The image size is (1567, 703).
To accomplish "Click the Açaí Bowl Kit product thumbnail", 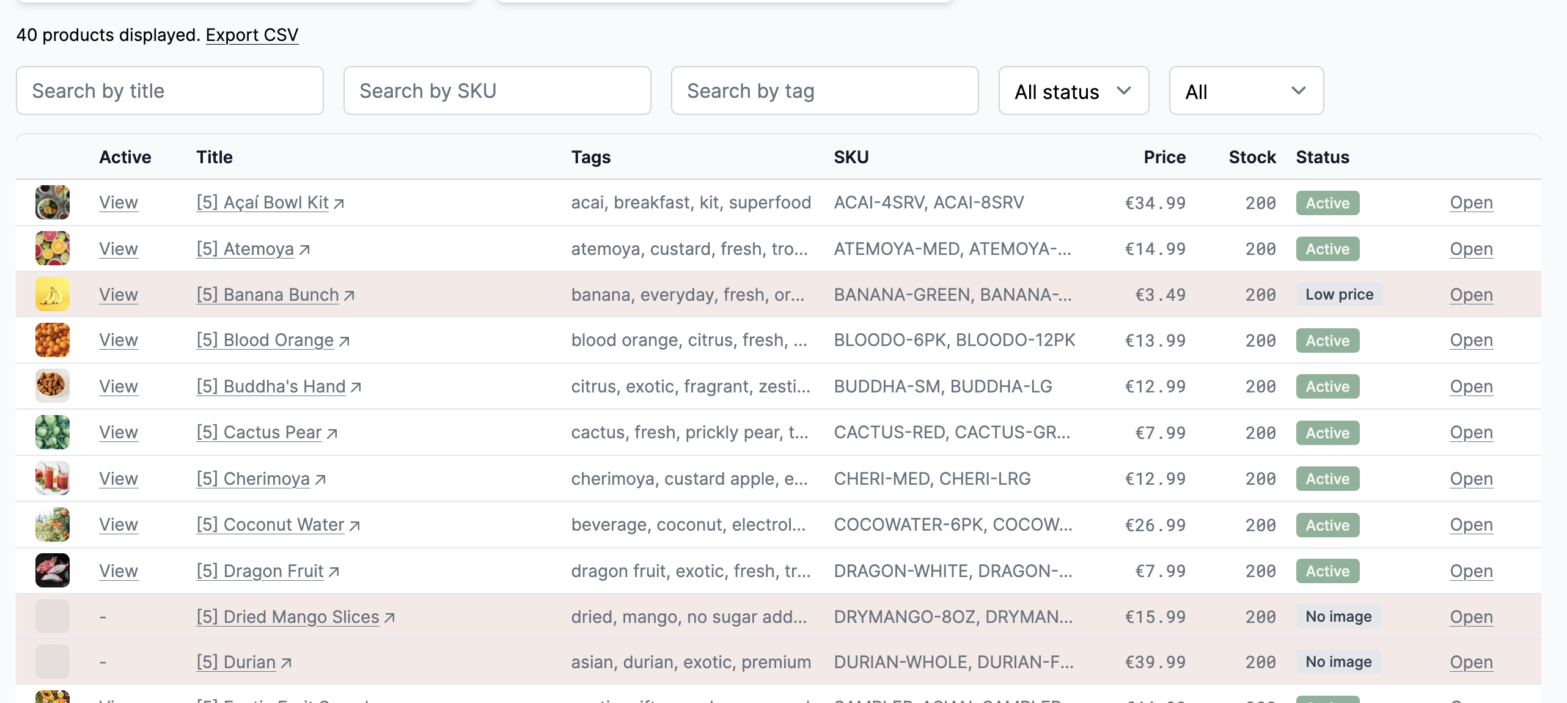I will pos(52,203).
